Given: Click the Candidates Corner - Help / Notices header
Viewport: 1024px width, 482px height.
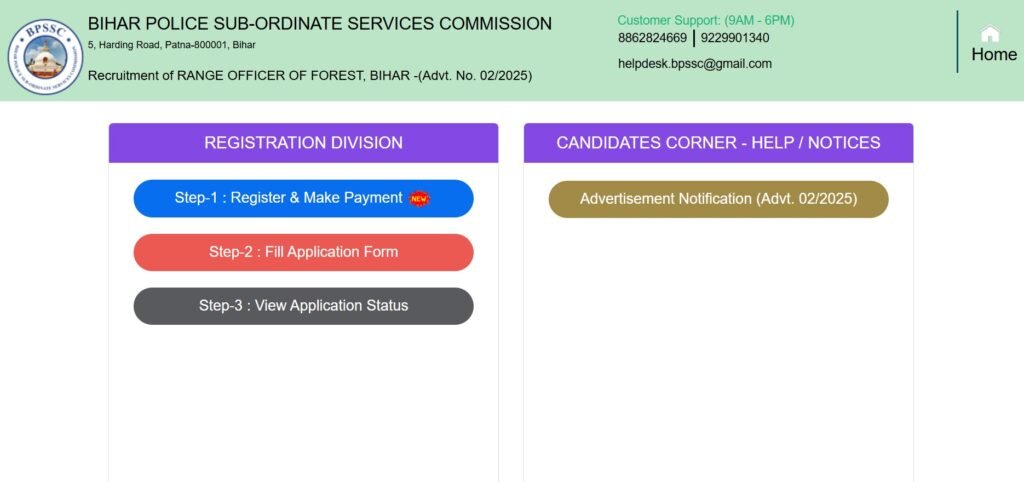Looking at the screenshot, I should [x=718, y=143].
